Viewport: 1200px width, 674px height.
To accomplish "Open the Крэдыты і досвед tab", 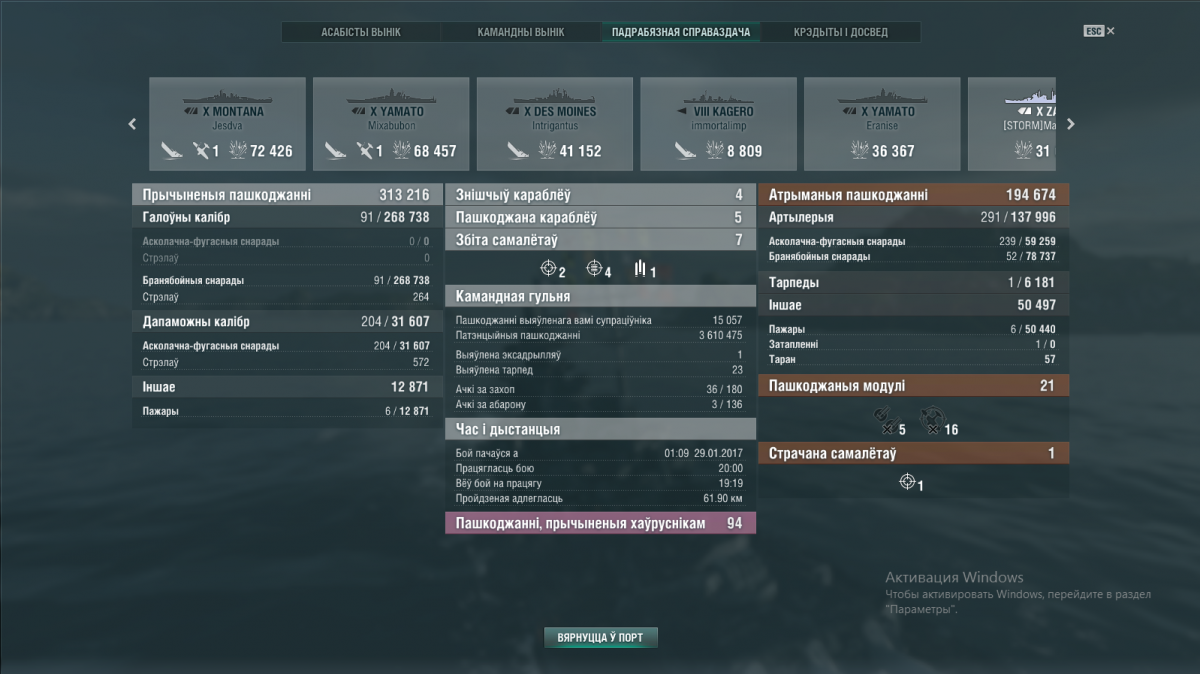I will tap(840, 32).
